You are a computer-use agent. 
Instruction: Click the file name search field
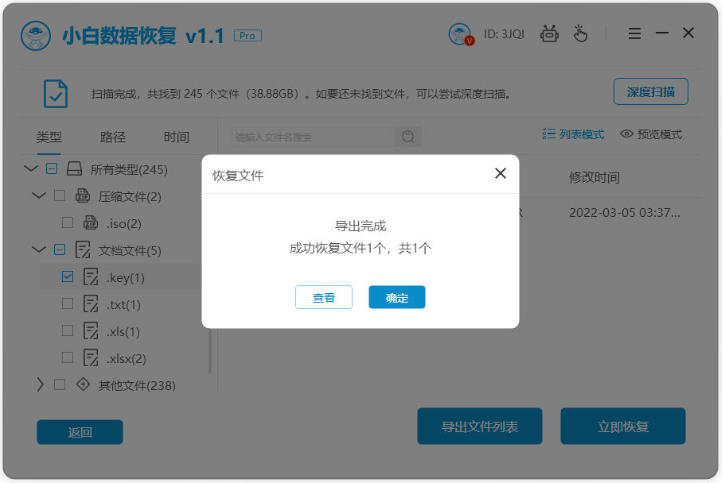click(x=310, y=137)
